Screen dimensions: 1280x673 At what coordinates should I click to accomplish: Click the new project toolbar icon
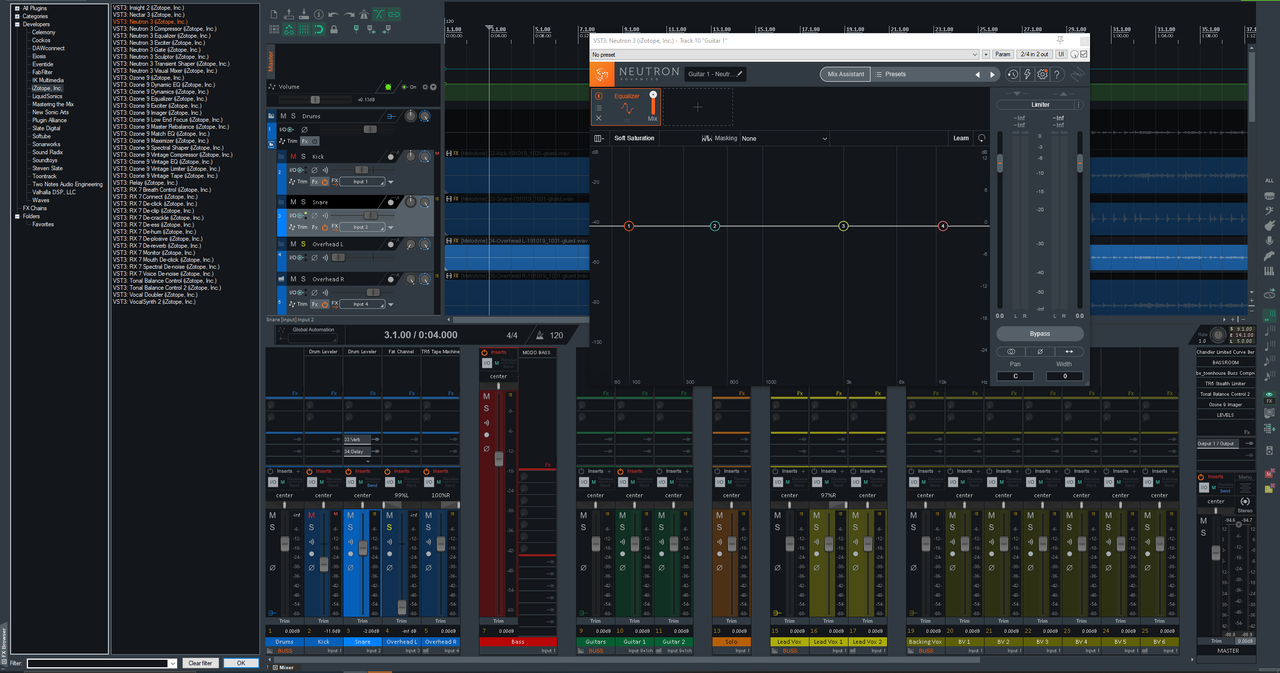coord(274,14)
